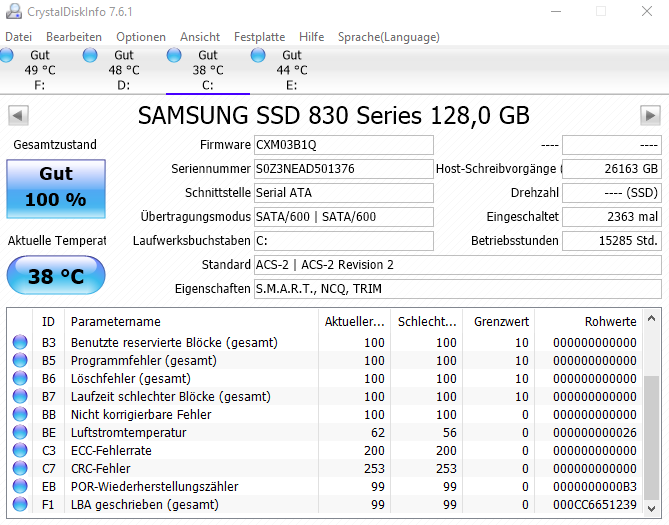Select row Luftstromtemperatur
669x525 pixels.
325,432
